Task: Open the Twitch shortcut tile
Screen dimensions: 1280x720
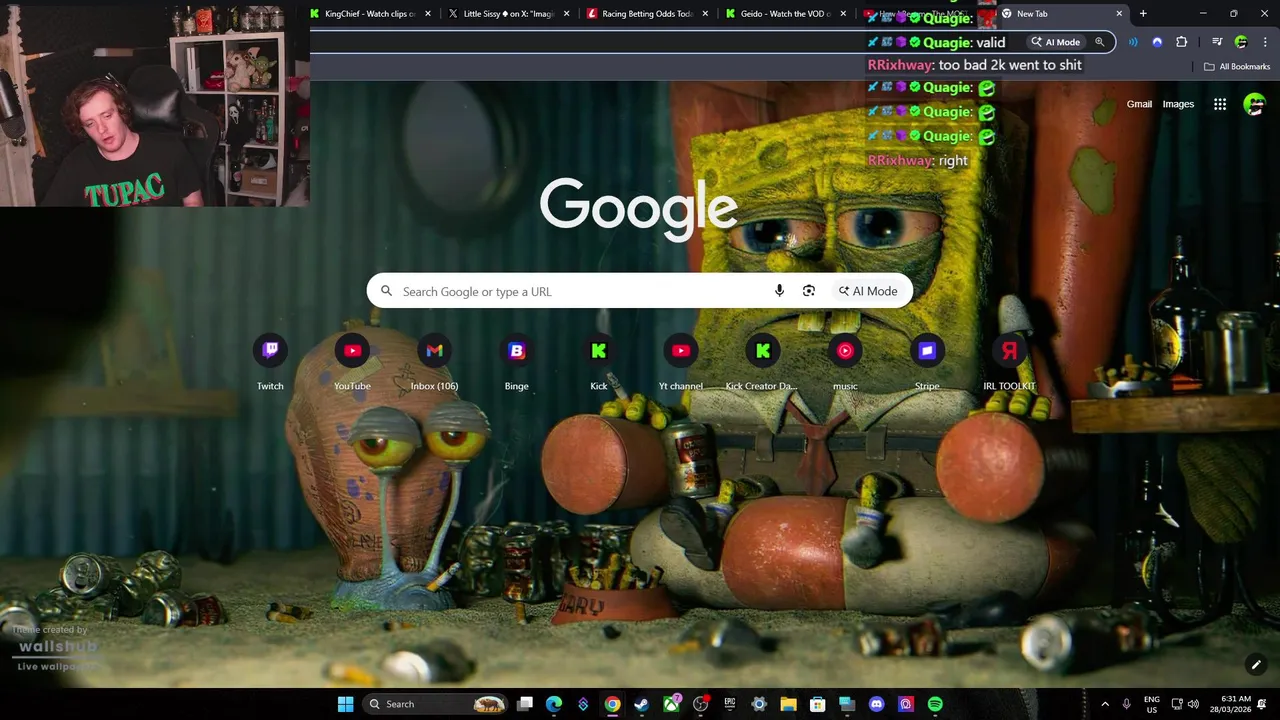Action: point(270,363)
